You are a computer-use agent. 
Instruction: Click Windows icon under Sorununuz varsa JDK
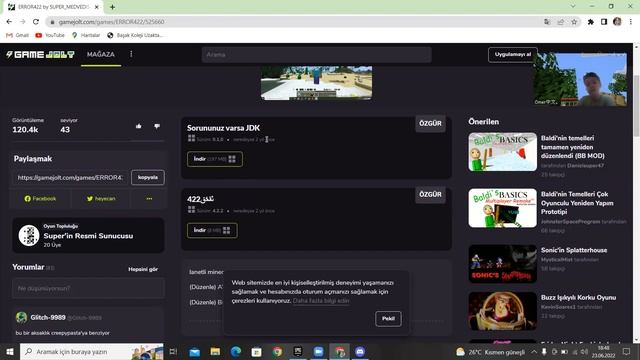pyautogui.click(x=191, y=139)
